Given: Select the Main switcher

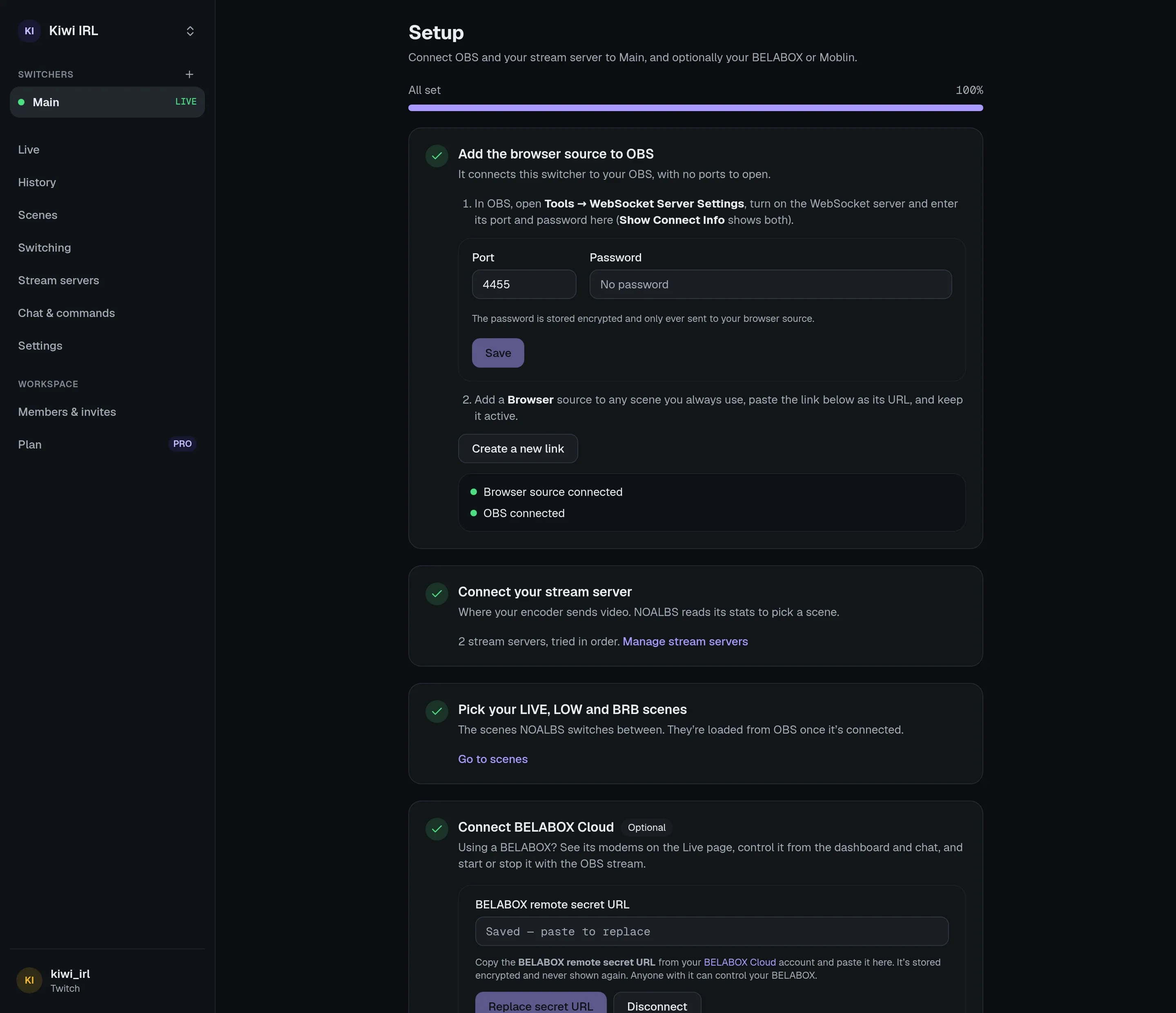Looking at the screenshot, I should [107, 102].
